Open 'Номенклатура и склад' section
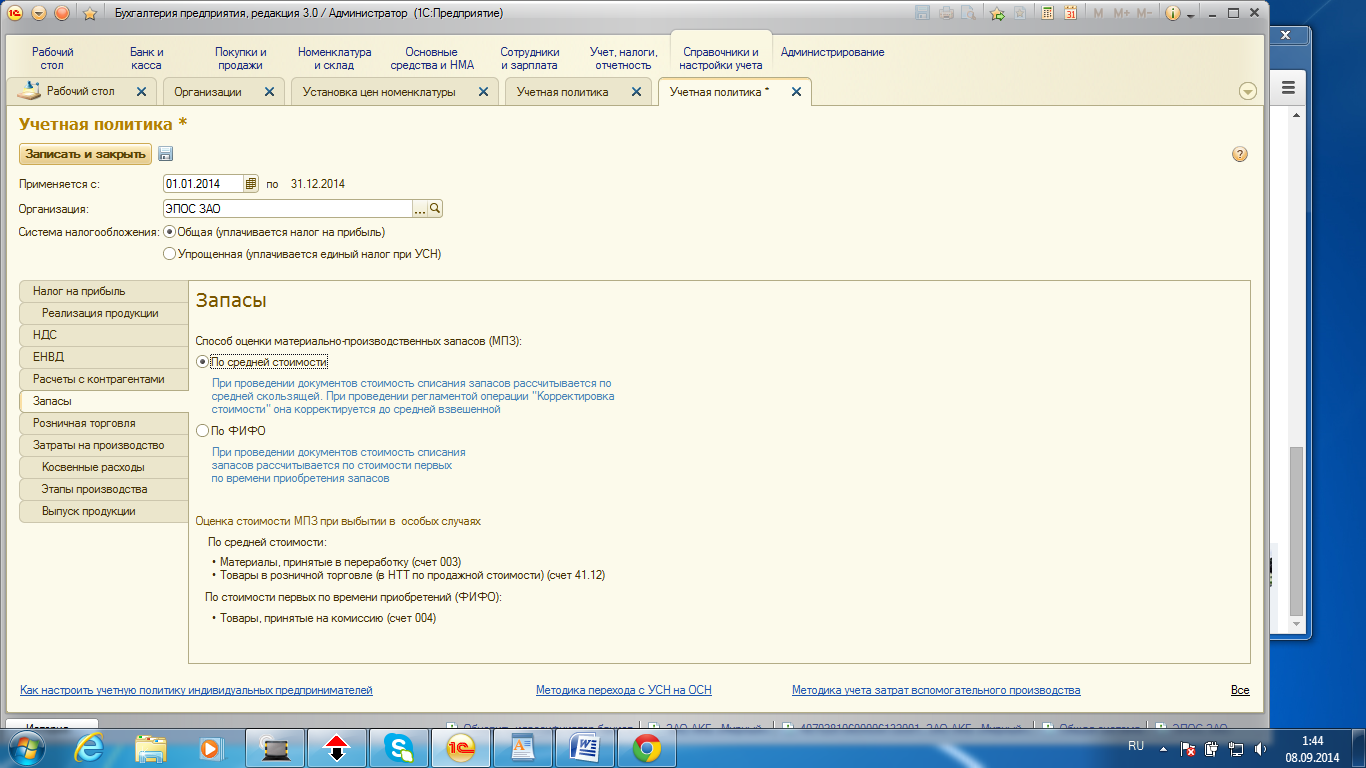Viewport: 1366px width, 768px height. [x=335, y=58]
